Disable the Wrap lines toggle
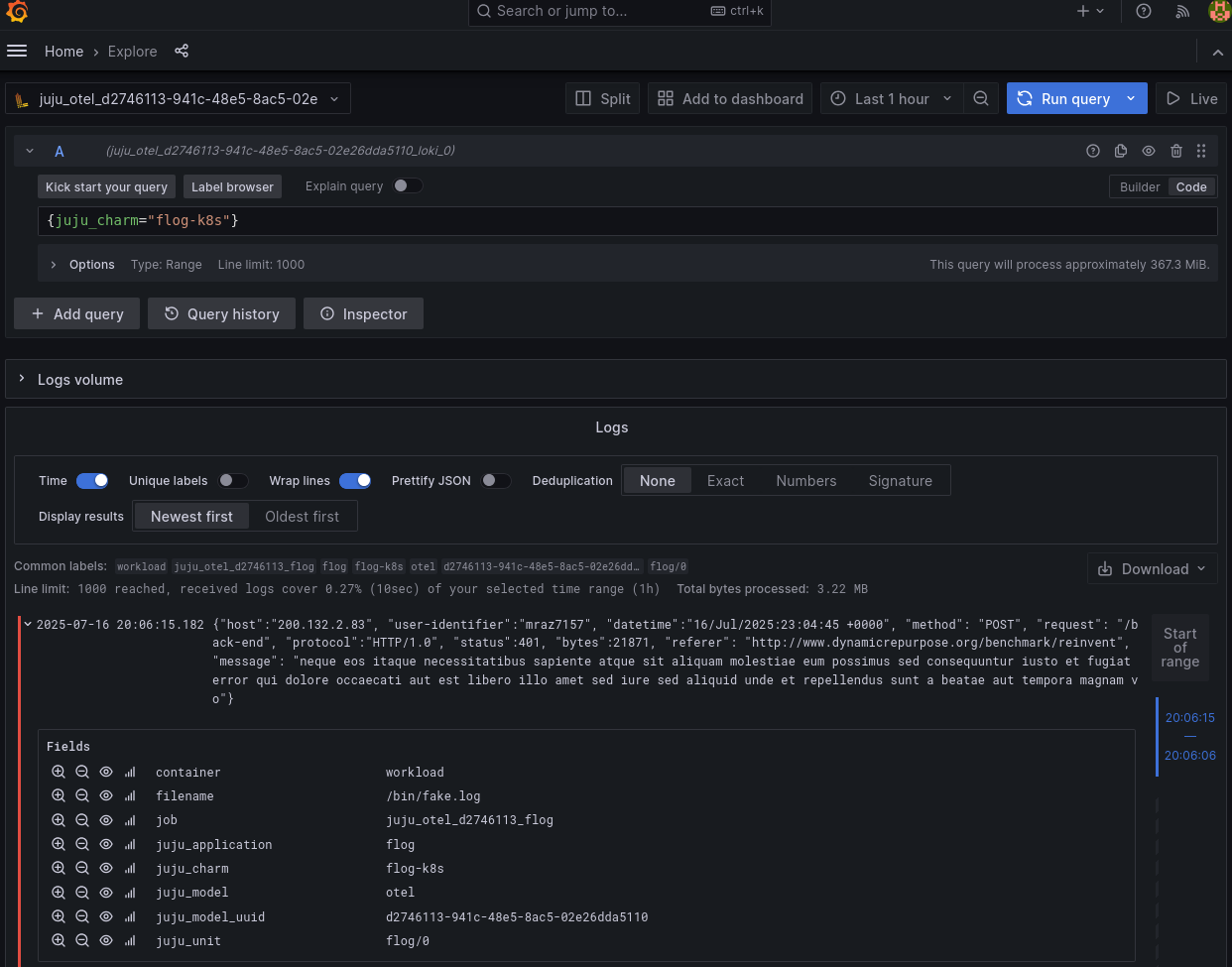1232x967 pixels. coord(355,481)
